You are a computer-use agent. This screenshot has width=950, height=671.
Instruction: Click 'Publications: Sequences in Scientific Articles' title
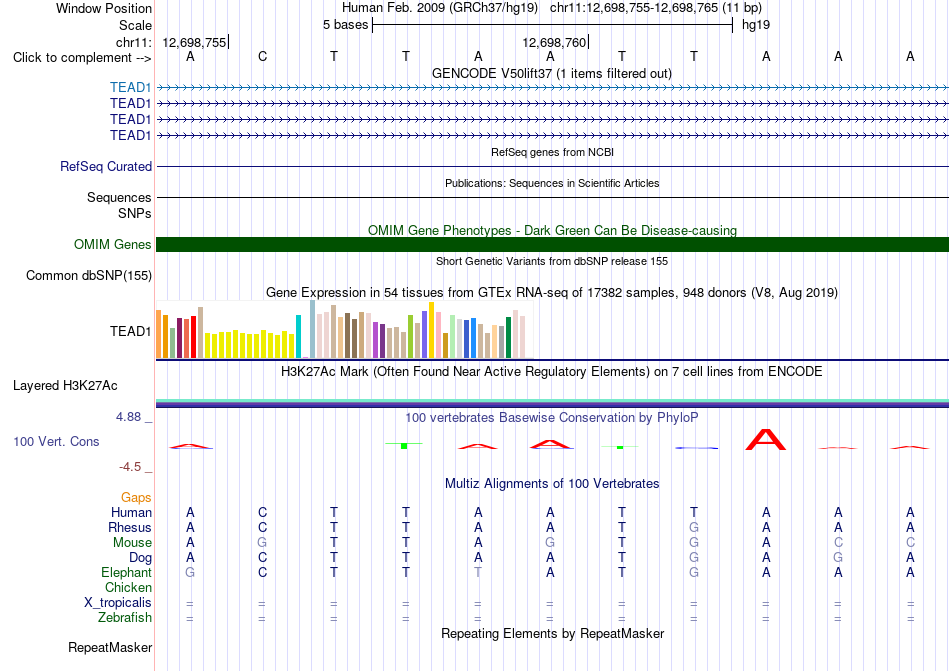pyautogui.click(x=552, y=183)
